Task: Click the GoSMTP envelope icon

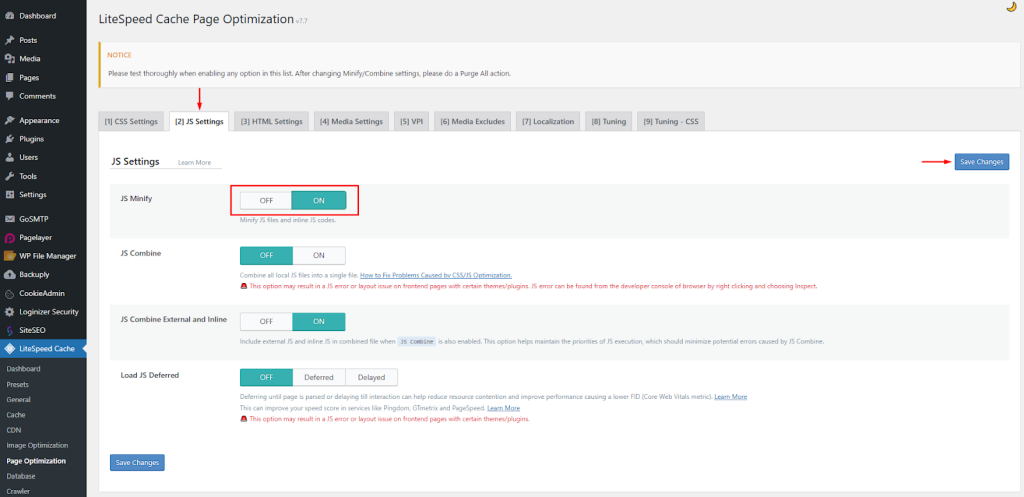Action: click(x=9, y=219)
